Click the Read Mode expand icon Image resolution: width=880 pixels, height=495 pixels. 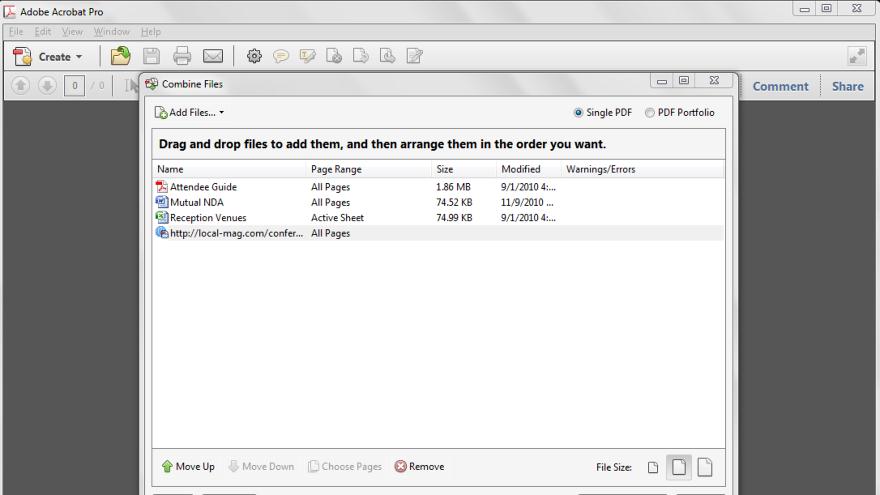tap(857, 56)
